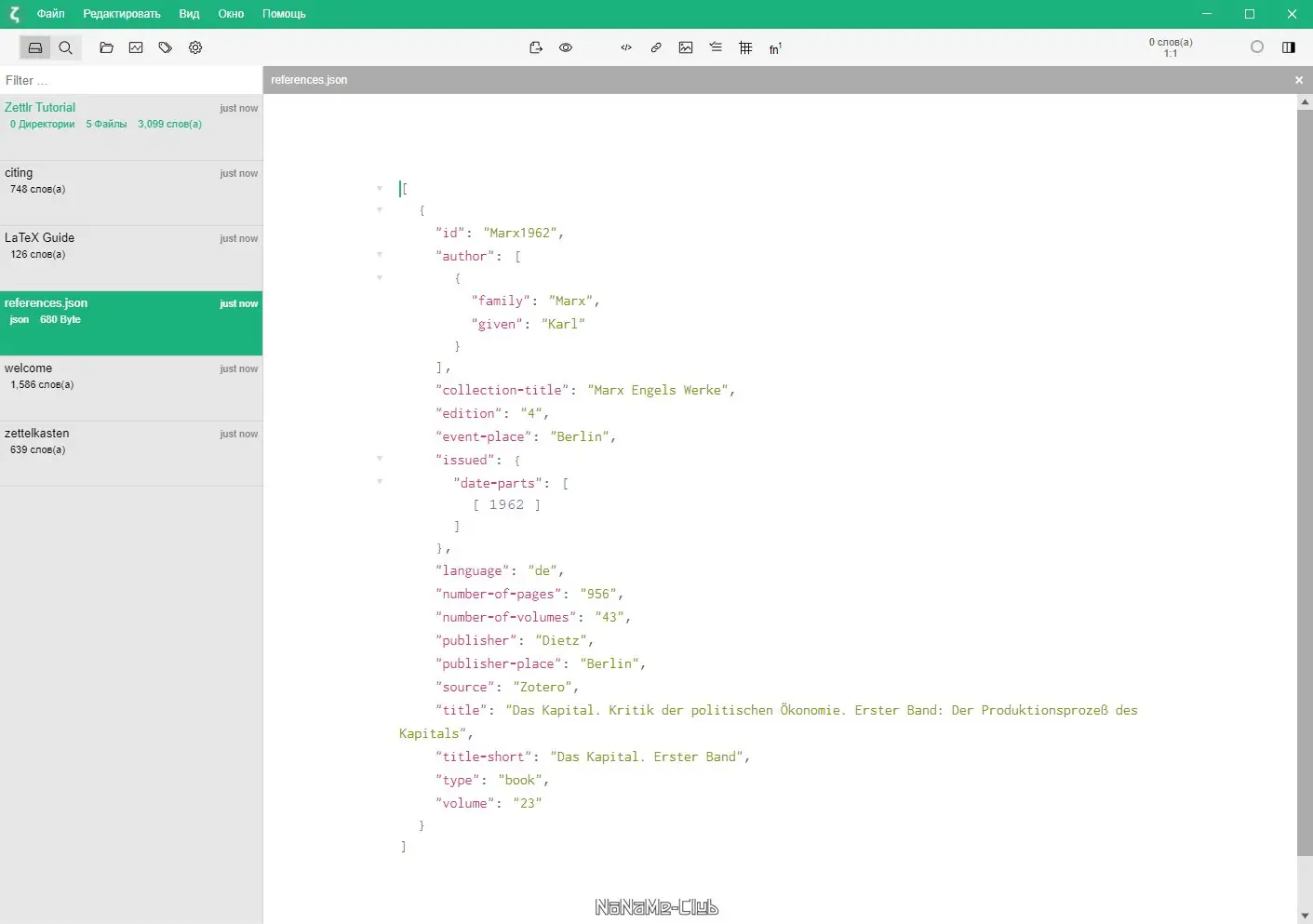Viewport: 1313px width, 924px height.
Task: Click the "956" number-of-pages value
Action: [598, 594]
